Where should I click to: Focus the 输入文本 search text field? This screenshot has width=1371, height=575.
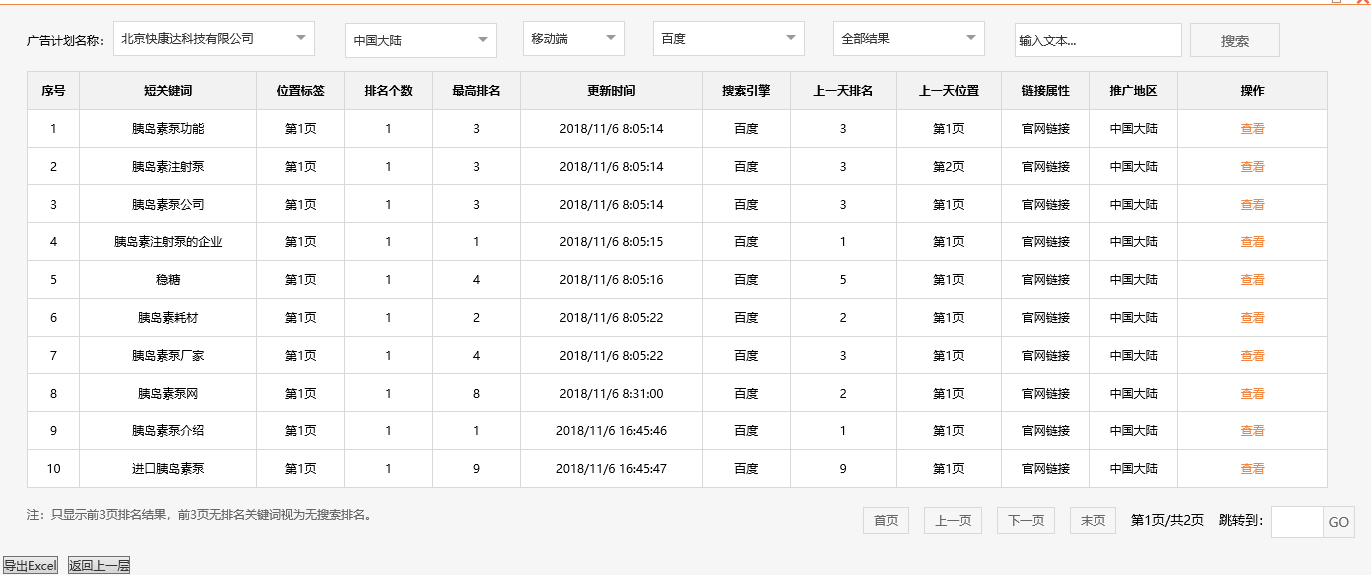pyautogui.click(x=1098, y=40)
